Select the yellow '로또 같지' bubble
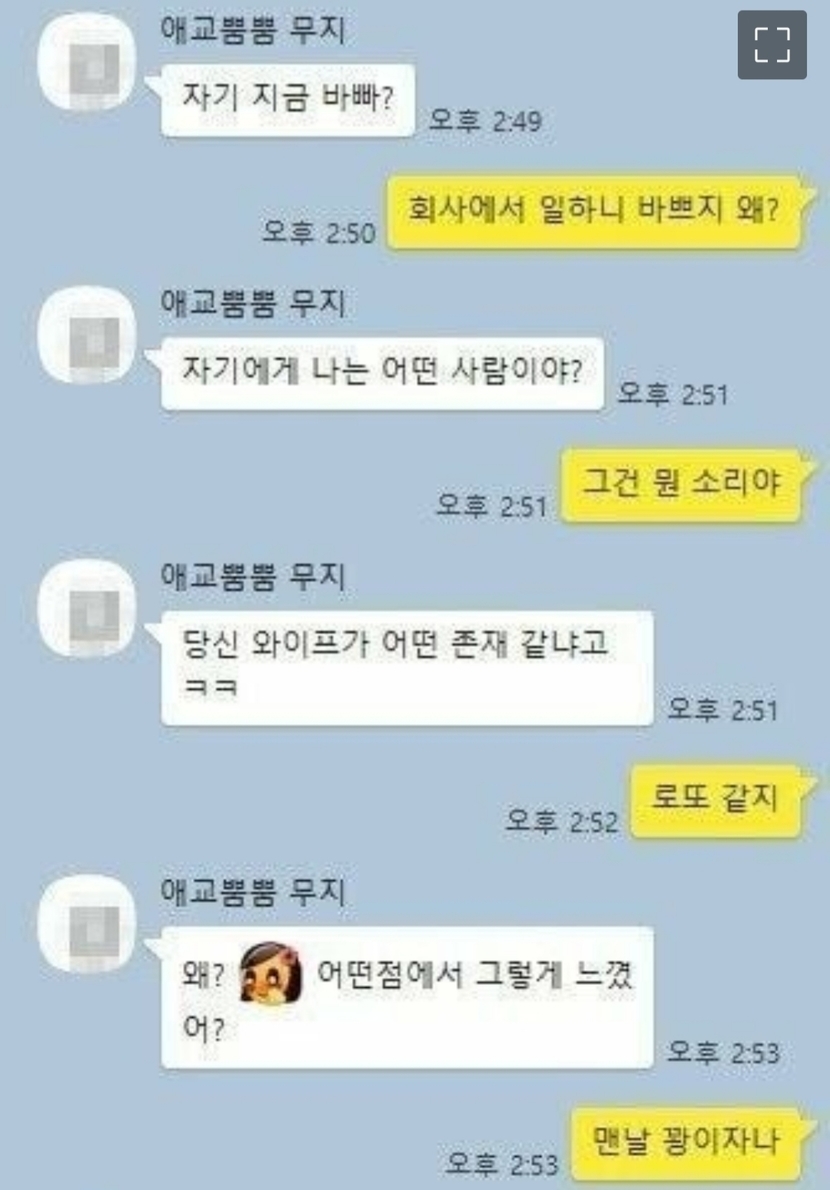This screenshot has height=1190, width=830. (716, 801)
